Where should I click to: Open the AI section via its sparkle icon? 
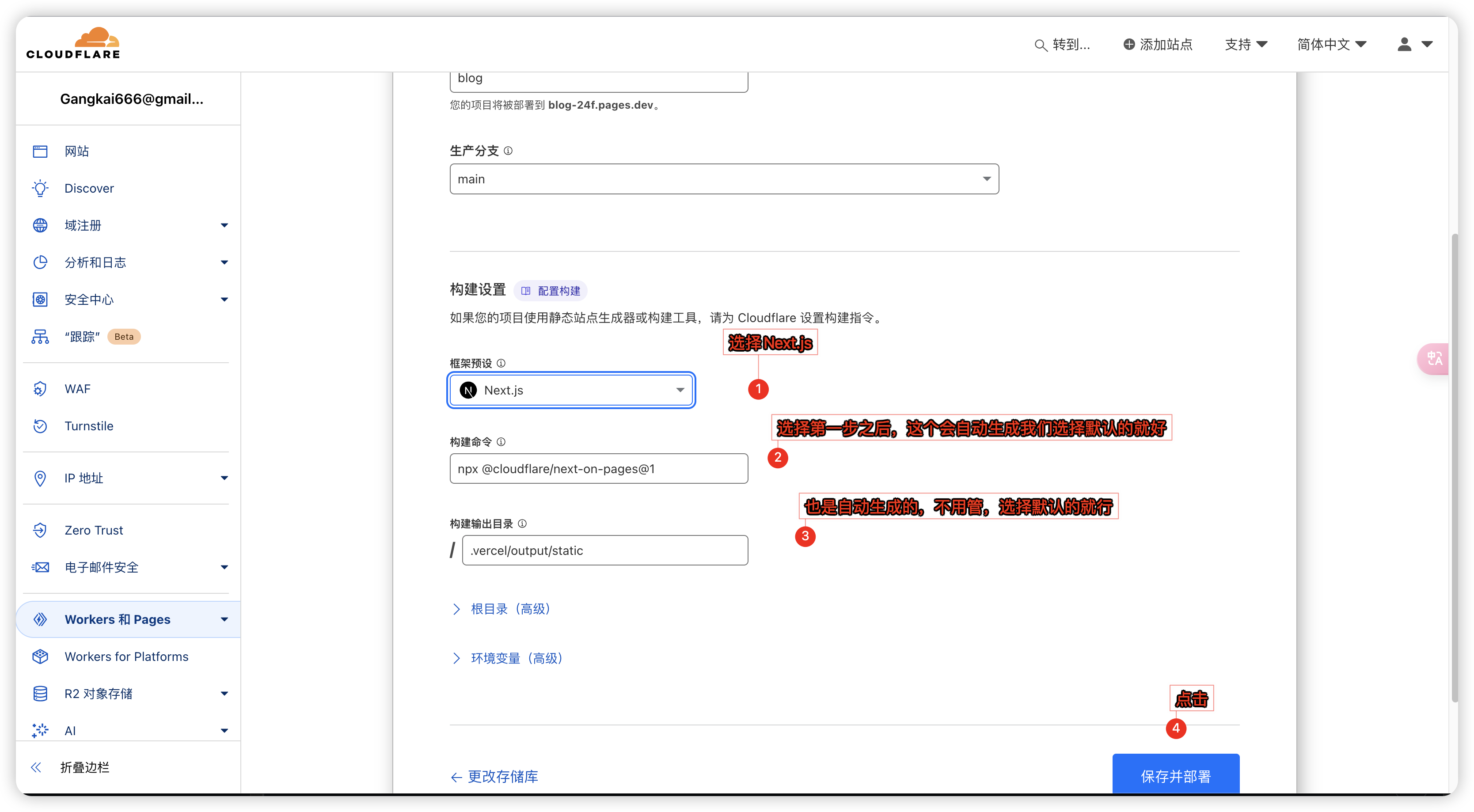click(40, 730)
